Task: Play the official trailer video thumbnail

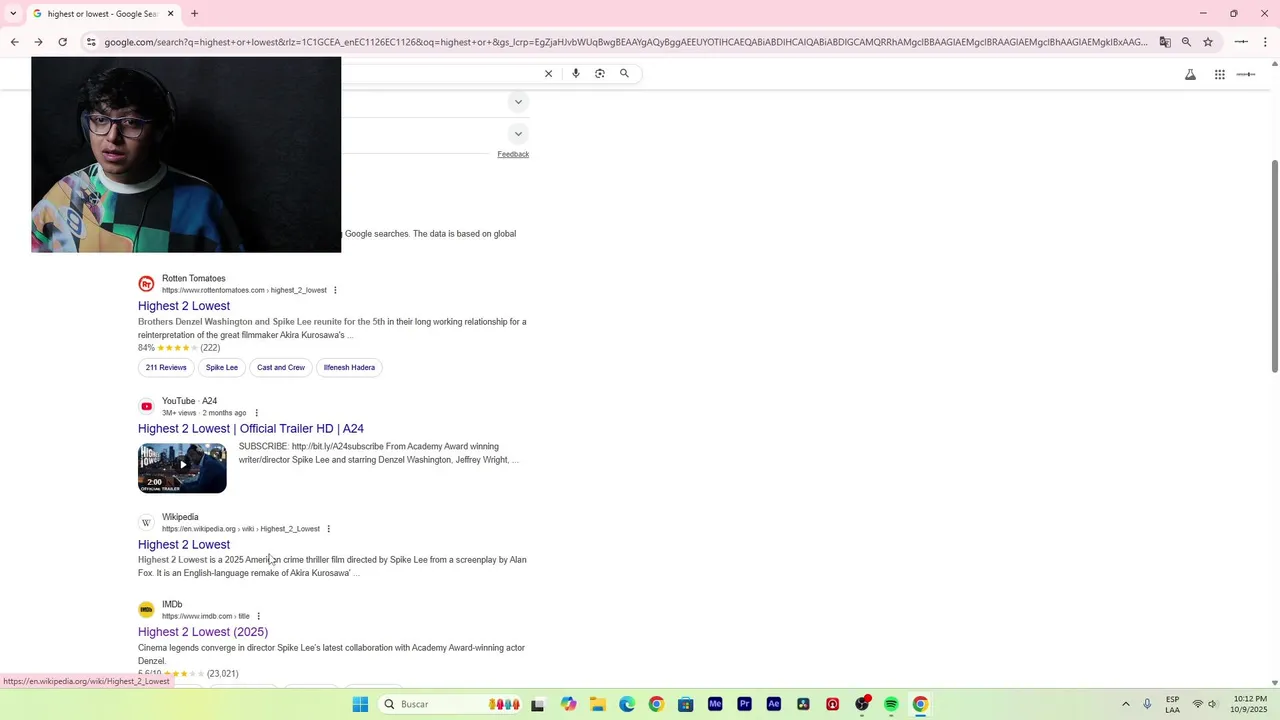Action: point(182,468)
